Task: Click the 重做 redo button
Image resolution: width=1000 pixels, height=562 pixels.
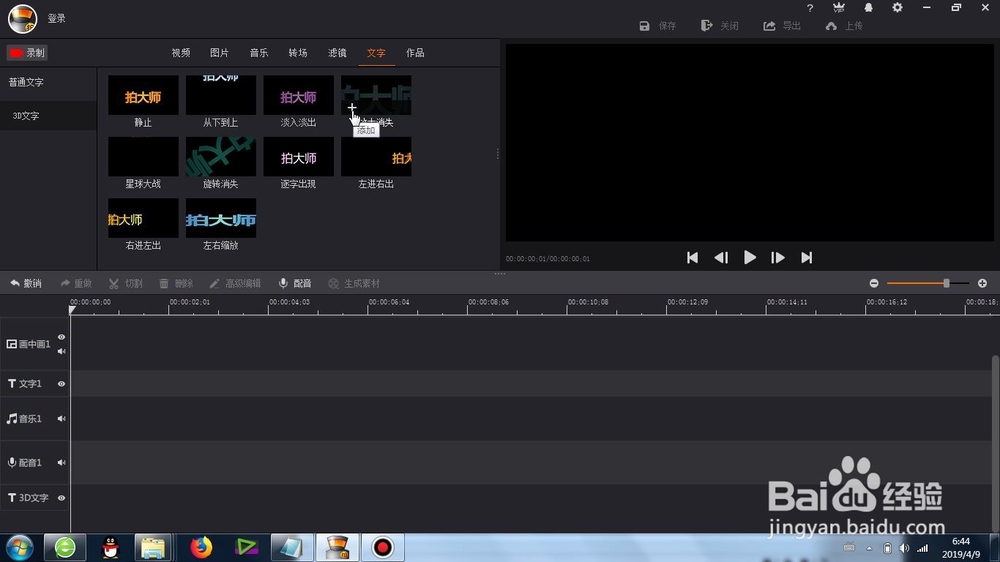Action: 77,283
